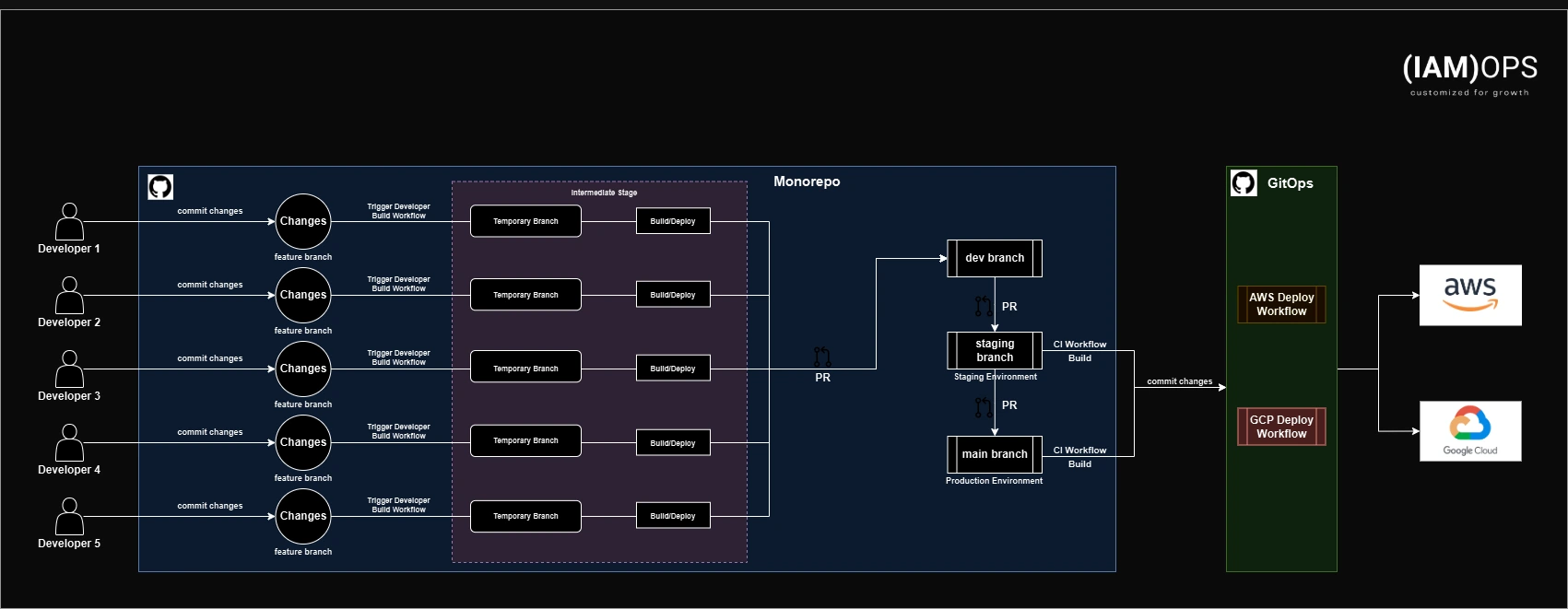Click the Developer 2 person icon
1568x609 pixels.
point(69,296)
